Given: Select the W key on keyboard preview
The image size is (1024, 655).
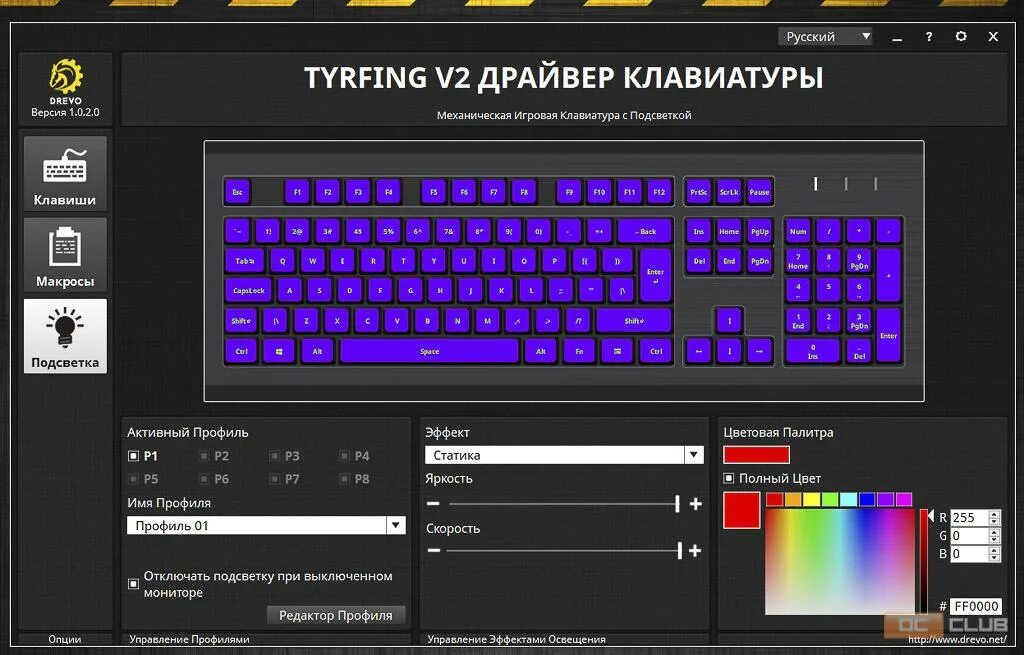Looking at the screenshot, I should coord(313,261).
